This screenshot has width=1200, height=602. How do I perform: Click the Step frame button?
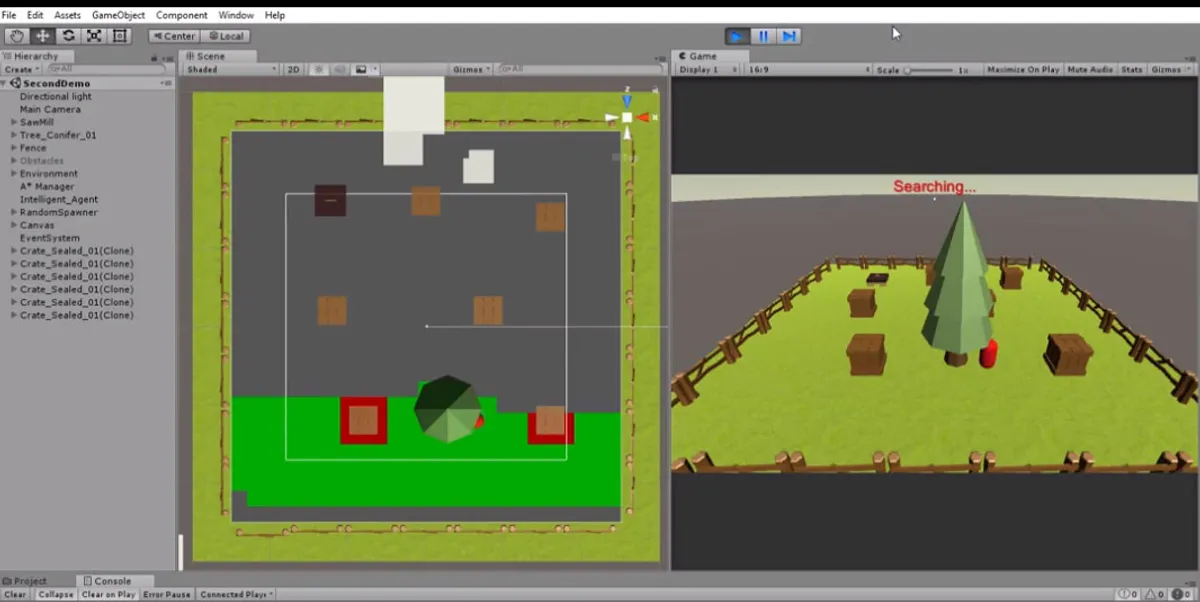pyautogui.click(x=789, y=36)
